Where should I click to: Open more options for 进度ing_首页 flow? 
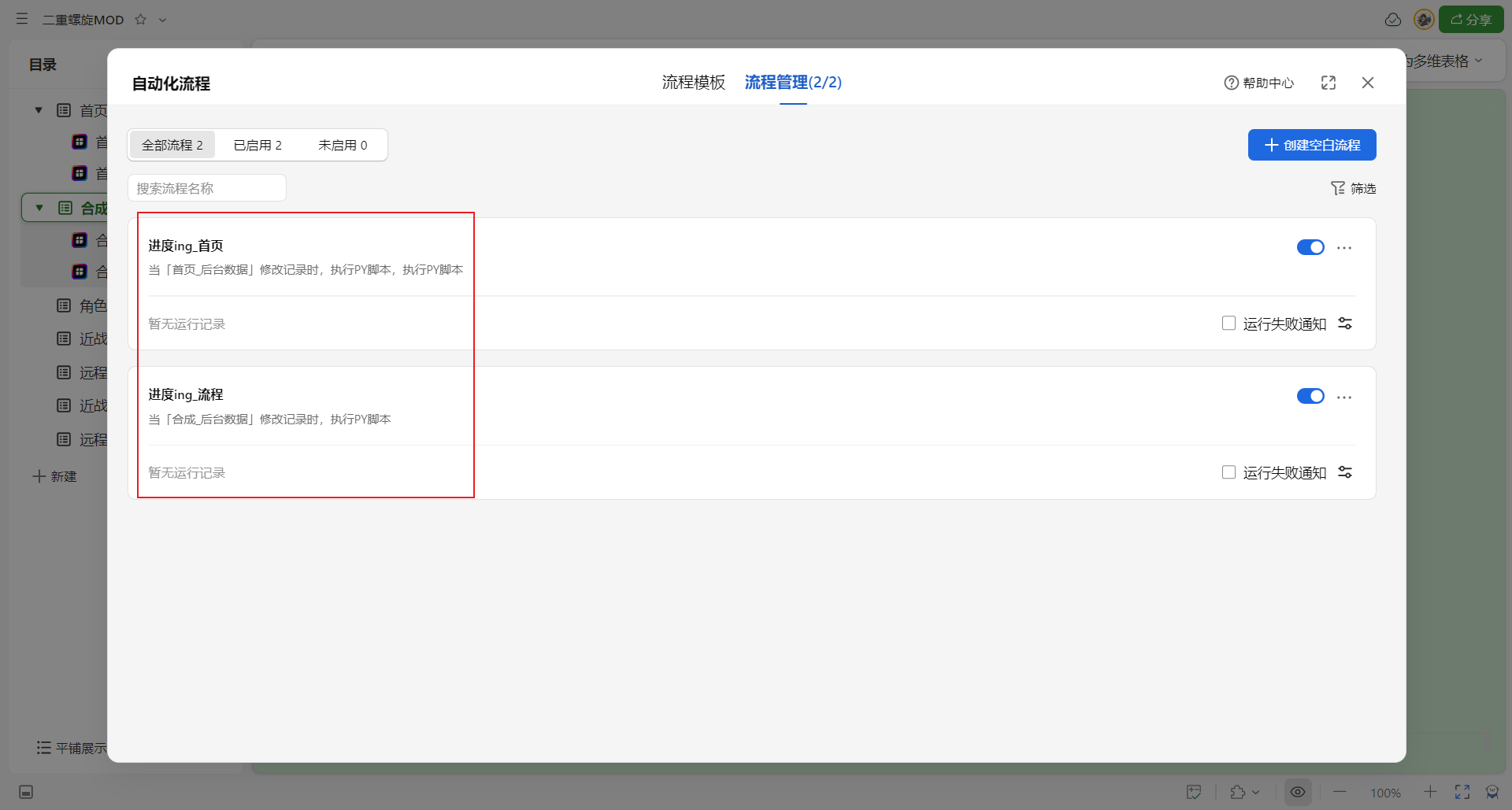(x=1344, y=248)
